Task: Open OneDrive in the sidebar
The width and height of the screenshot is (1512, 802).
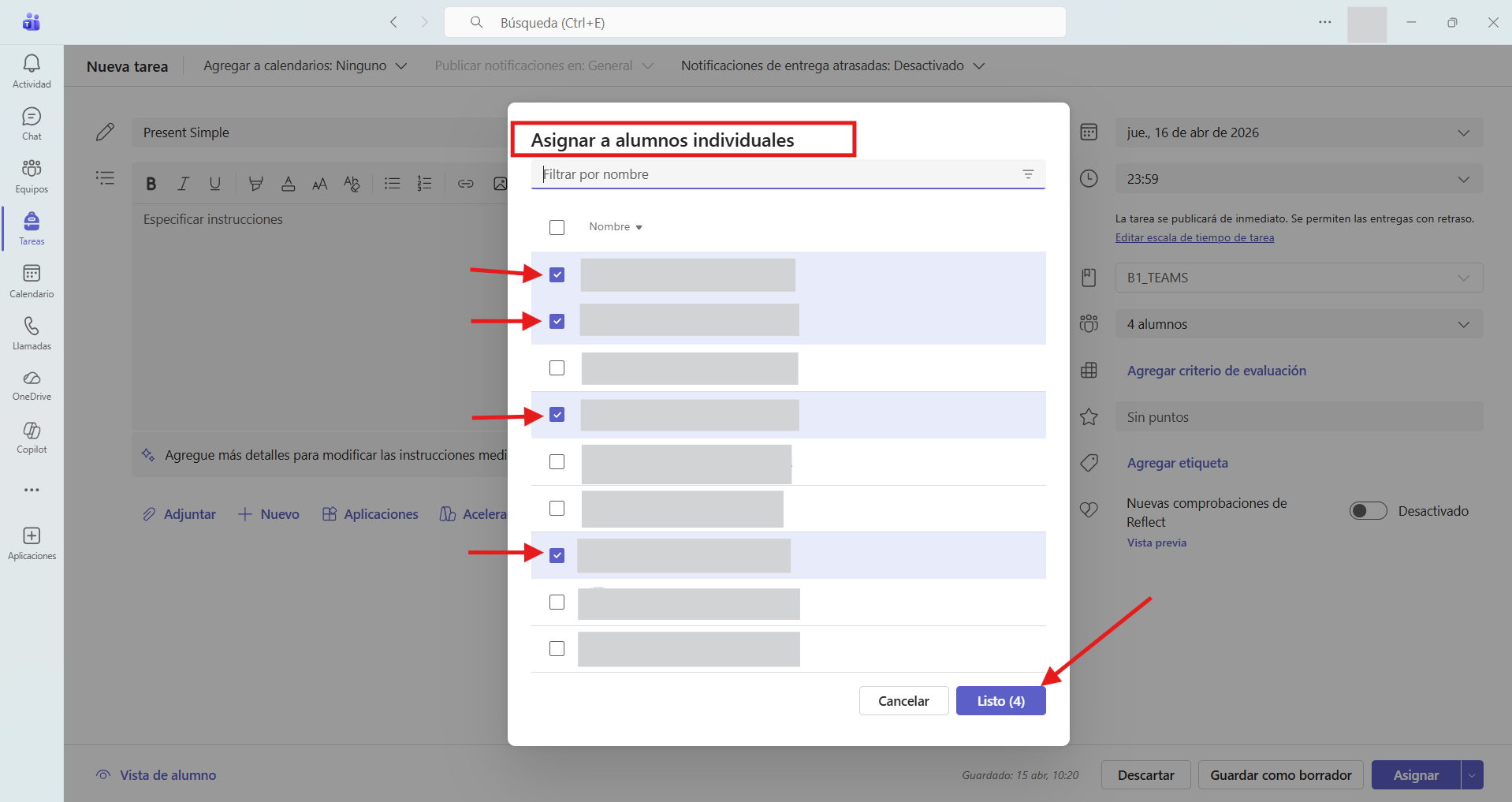Action: click(x=32, y=386)
